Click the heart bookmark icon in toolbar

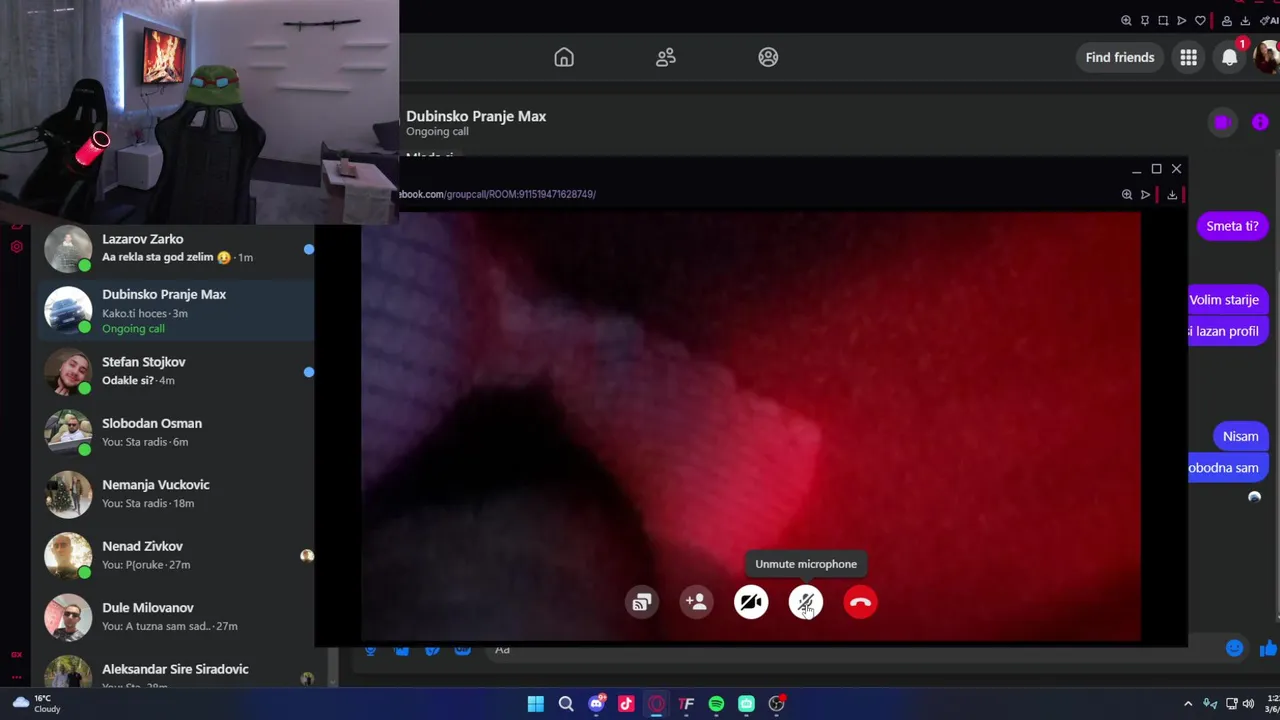coord(1200,20)
